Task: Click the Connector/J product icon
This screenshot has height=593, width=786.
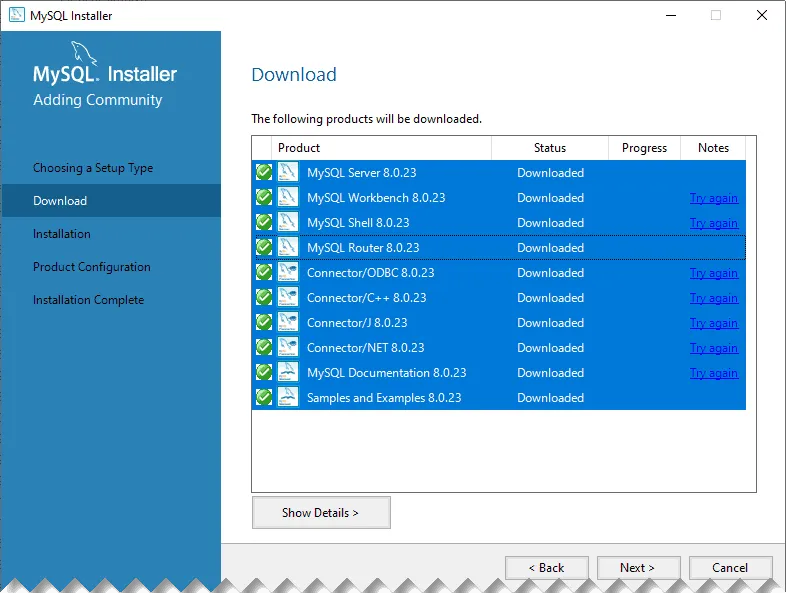Action: point(288,322)
